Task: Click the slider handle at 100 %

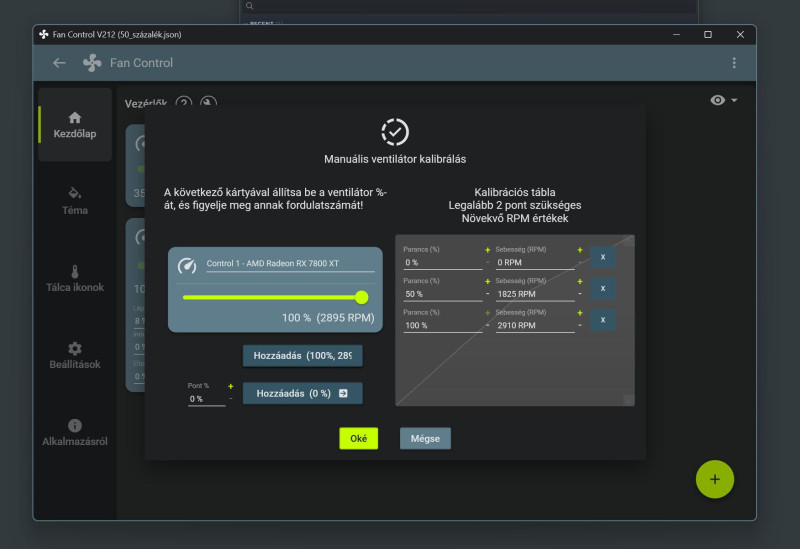Action: click(362, 297)
